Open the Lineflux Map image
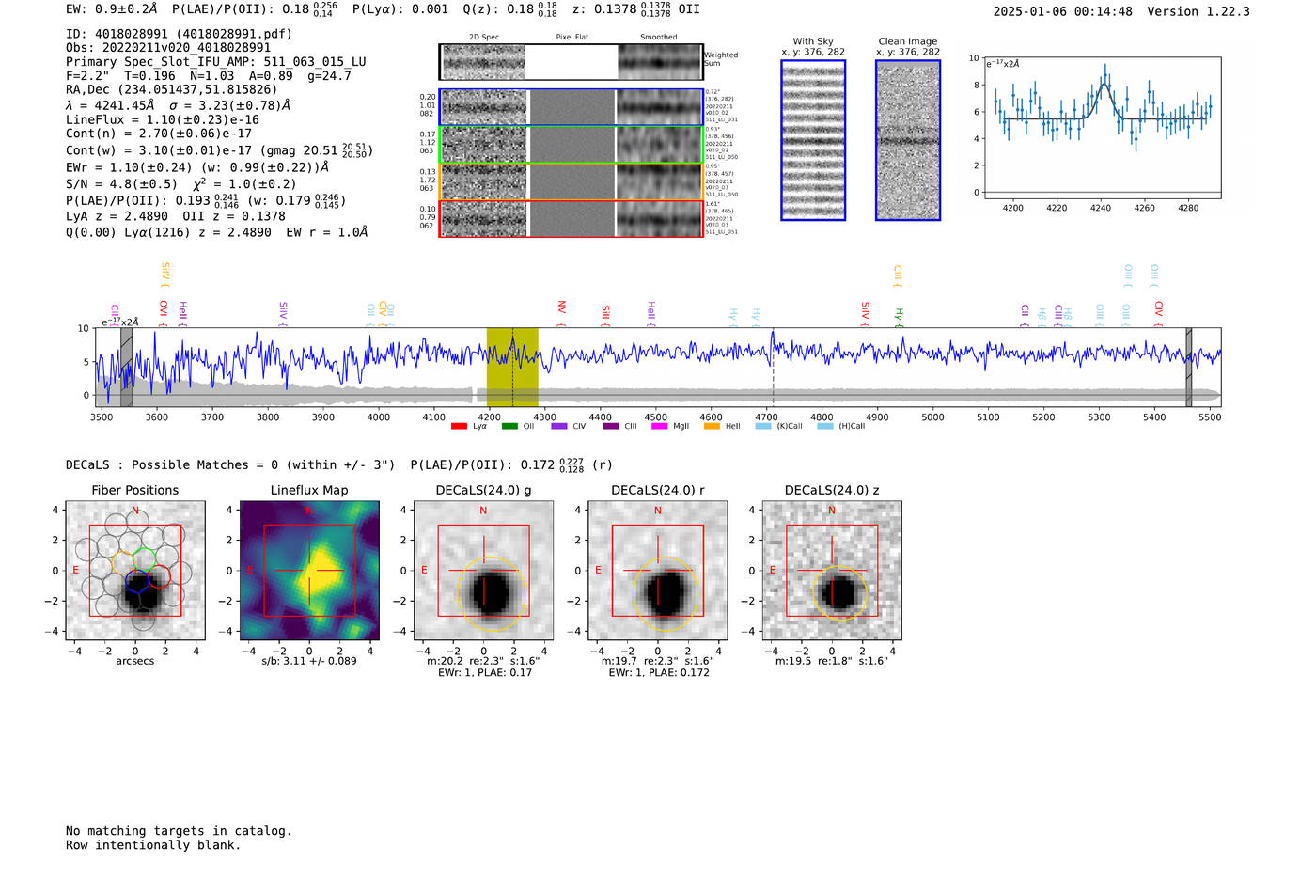 point(309,570)
